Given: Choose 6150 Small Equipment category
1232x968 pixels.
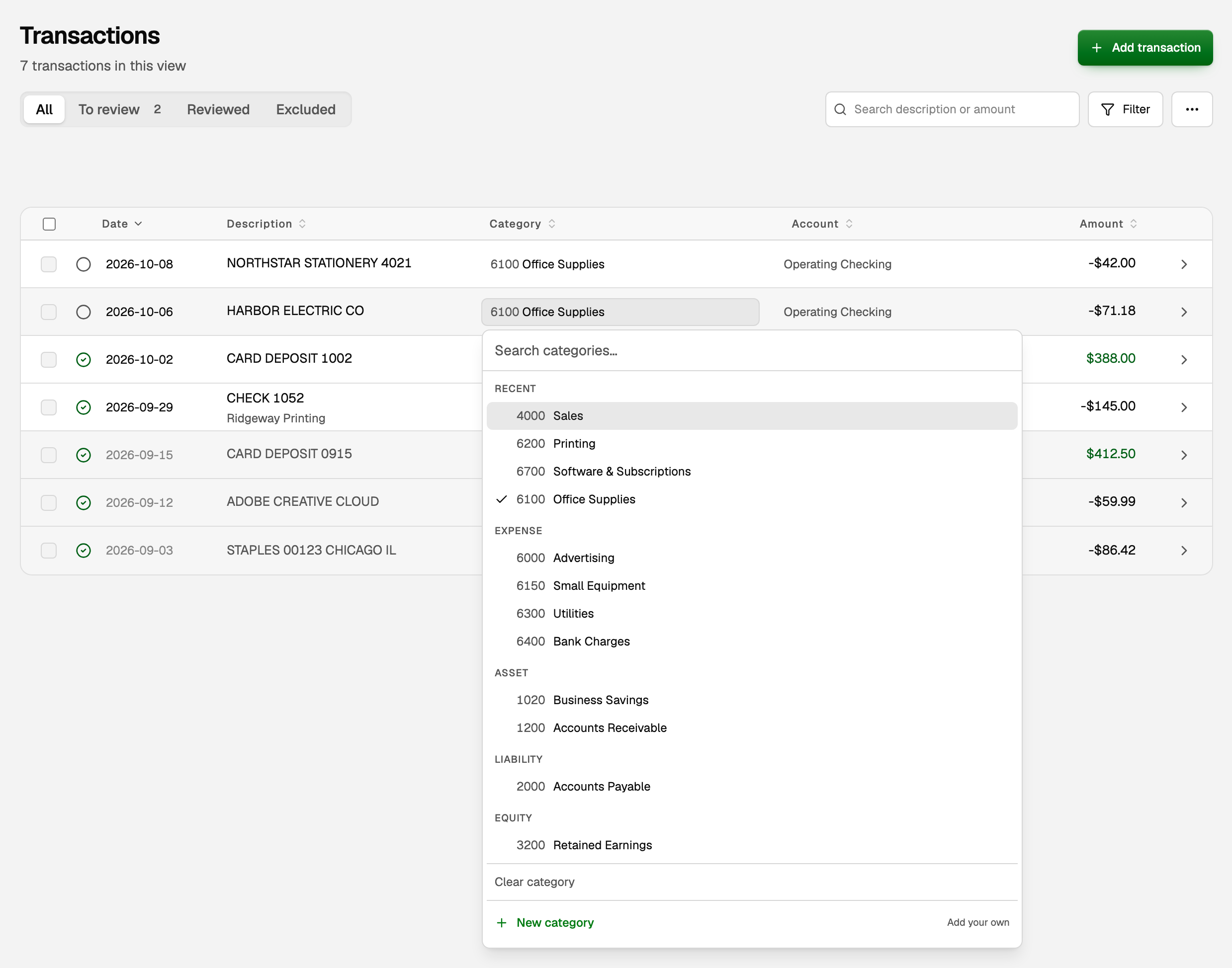Looking at the screenshot, I should click(x=752, y=585).
